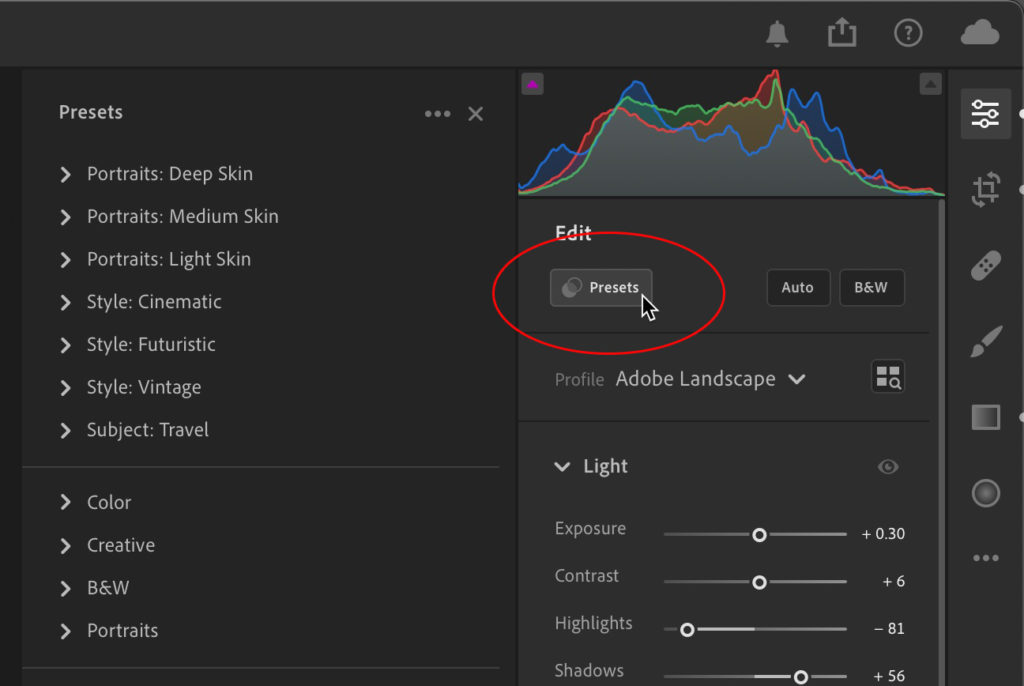Click the Exposure value + 0.30
The image size is (1024, 686).
(883, 534)
